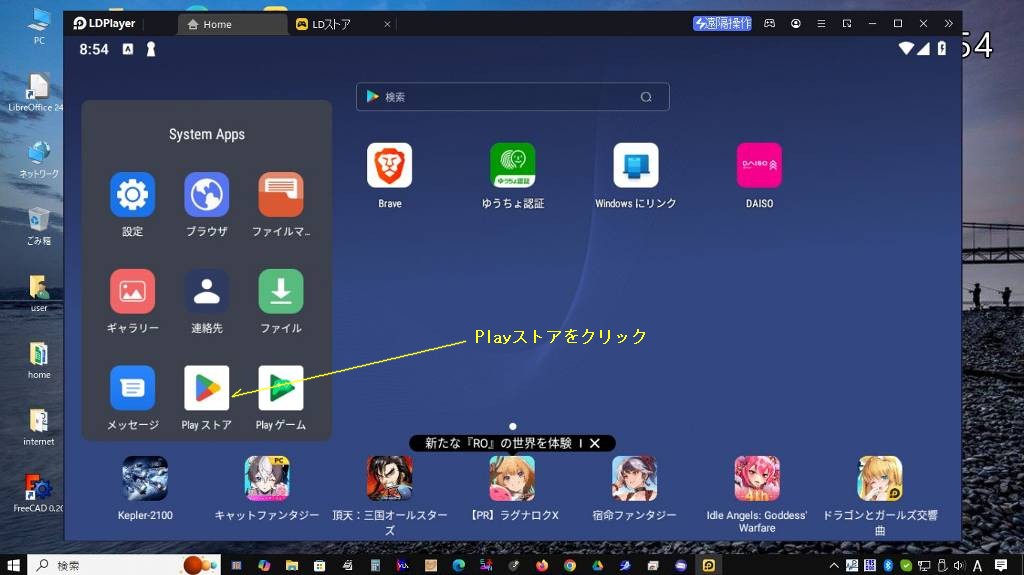Click the Bluetooth tray icon
The width and height of the screenshot is (1024, 575).
pos(888,566)
